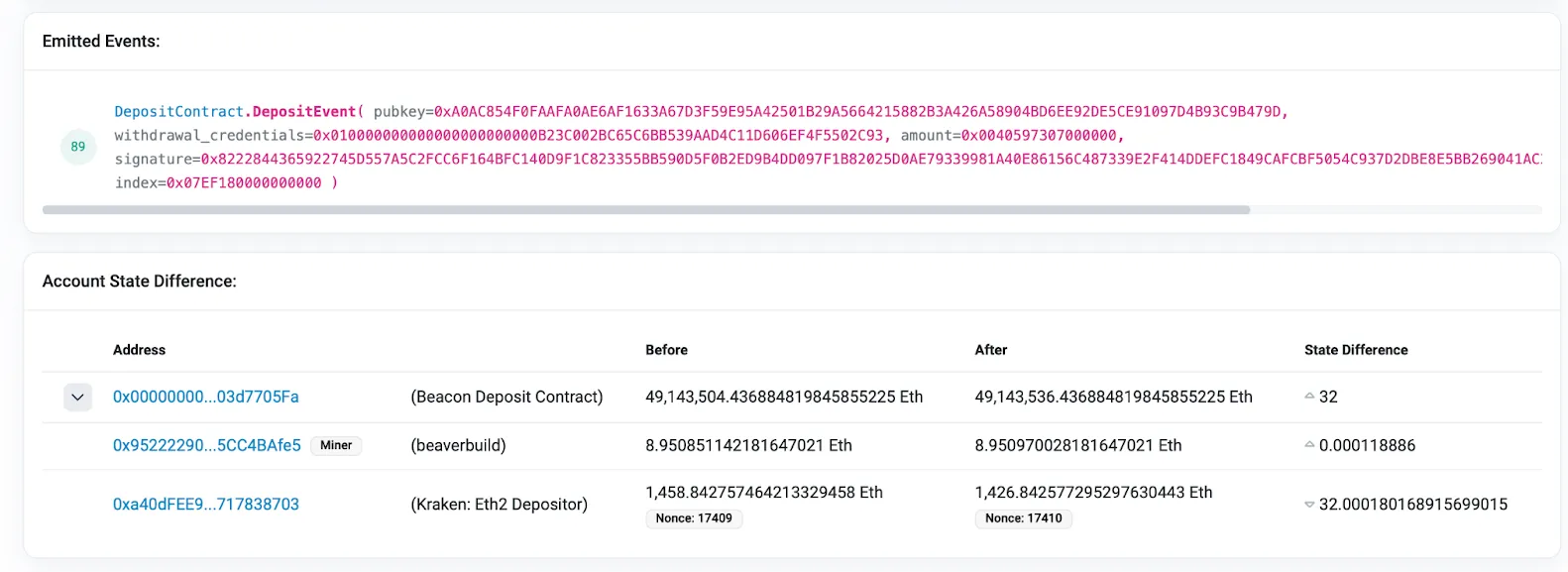Viewport: 1568px width, 572px height.
Task: Click the State Difference column header
Action: pyautogui.click(x=1355, y=350)
